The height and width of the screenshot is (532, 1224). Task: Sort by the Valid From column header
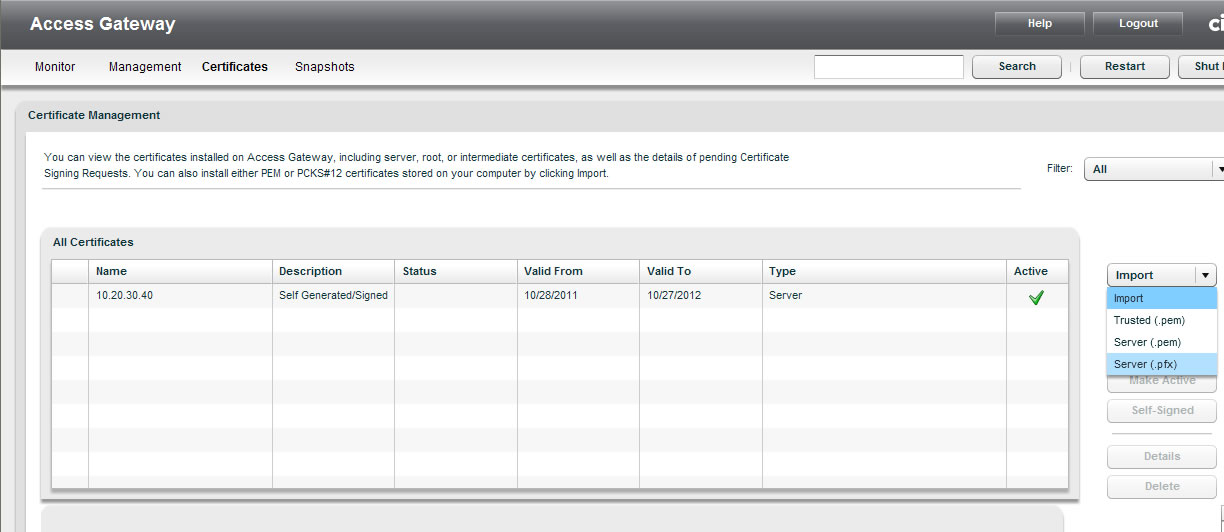tap(578, 272)
